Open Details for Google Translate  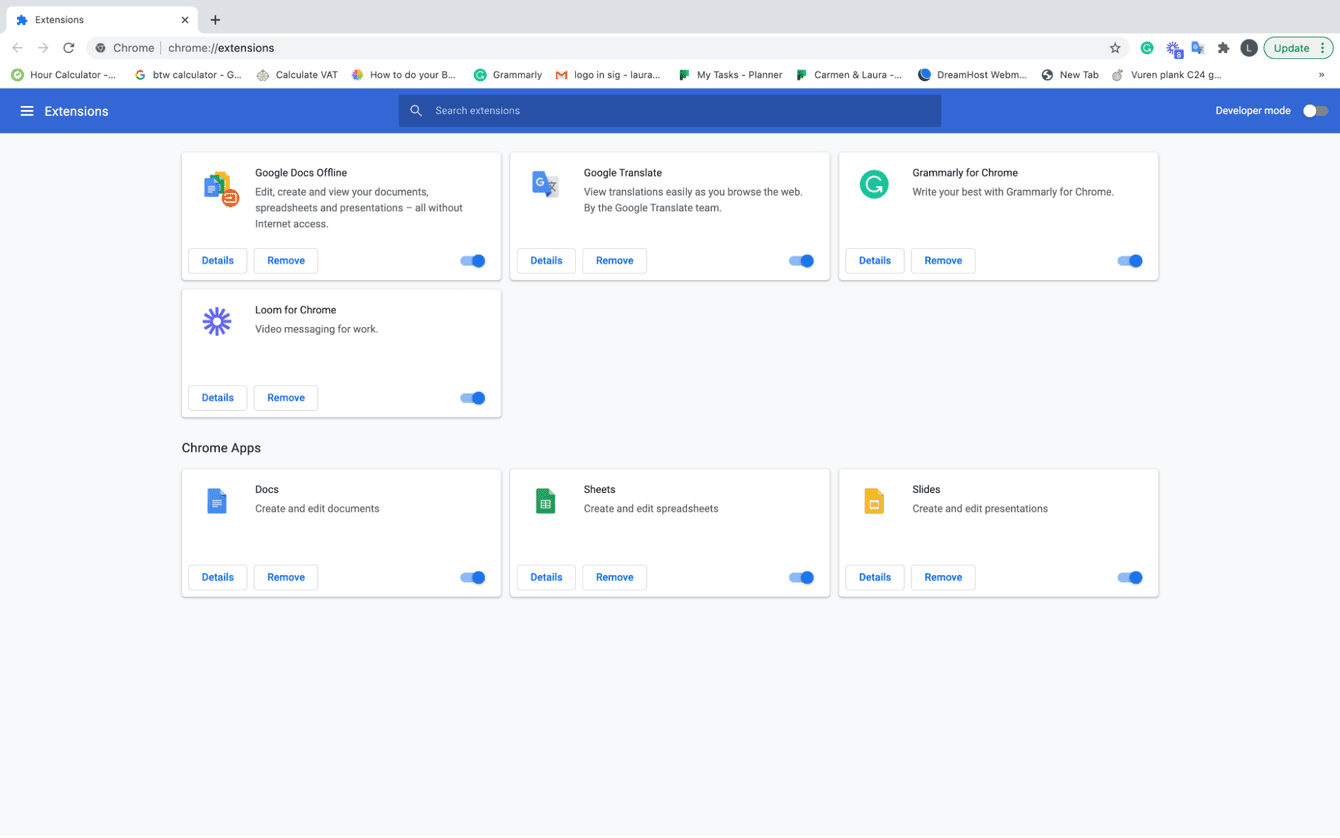click(x=546, y=261)
